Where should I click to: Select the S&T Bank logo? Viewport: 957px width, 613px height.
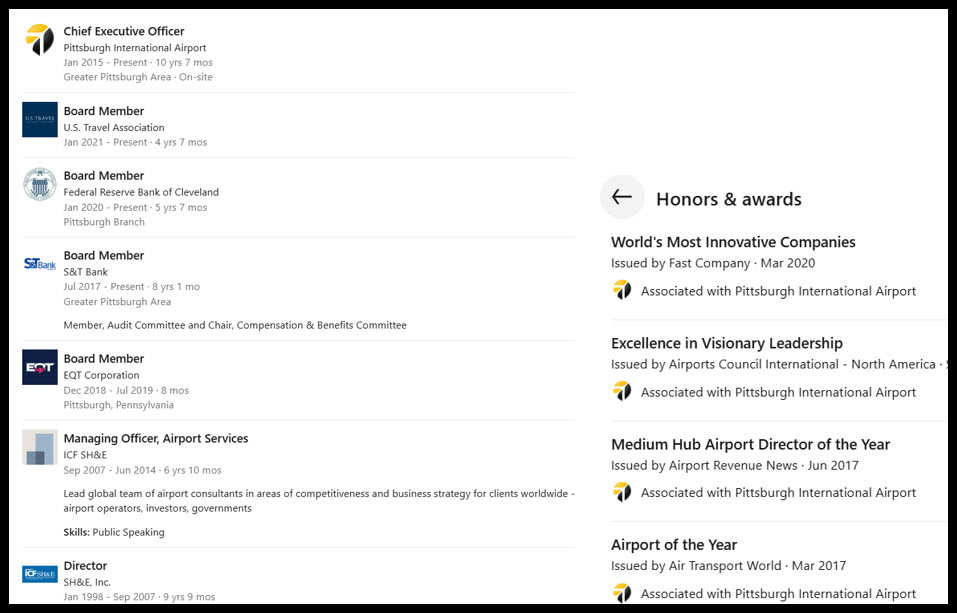click(40, 264)
